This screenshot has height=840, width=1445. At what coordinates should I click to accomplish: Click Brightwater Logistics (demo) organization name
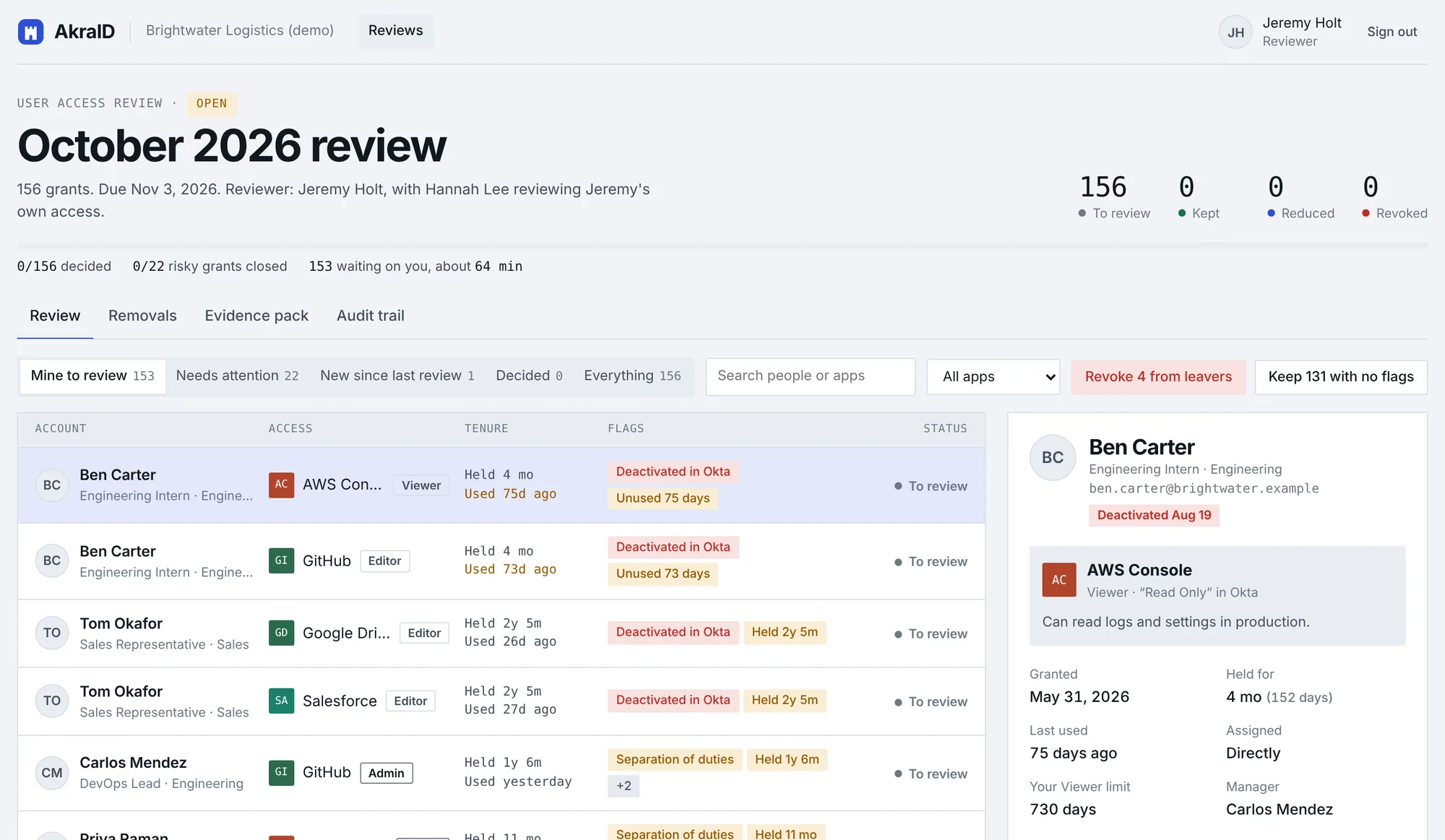point(240,30)
